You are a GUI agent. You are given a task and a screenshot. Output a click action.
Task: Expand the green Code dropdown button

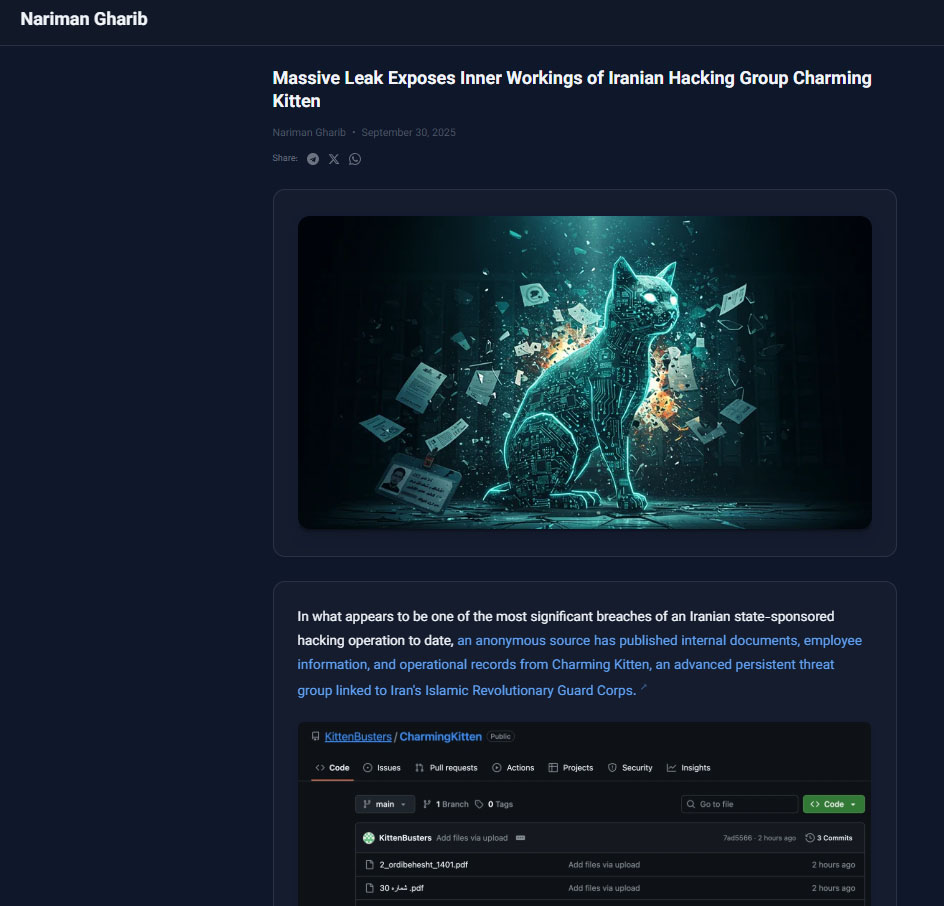coord(833,804)
